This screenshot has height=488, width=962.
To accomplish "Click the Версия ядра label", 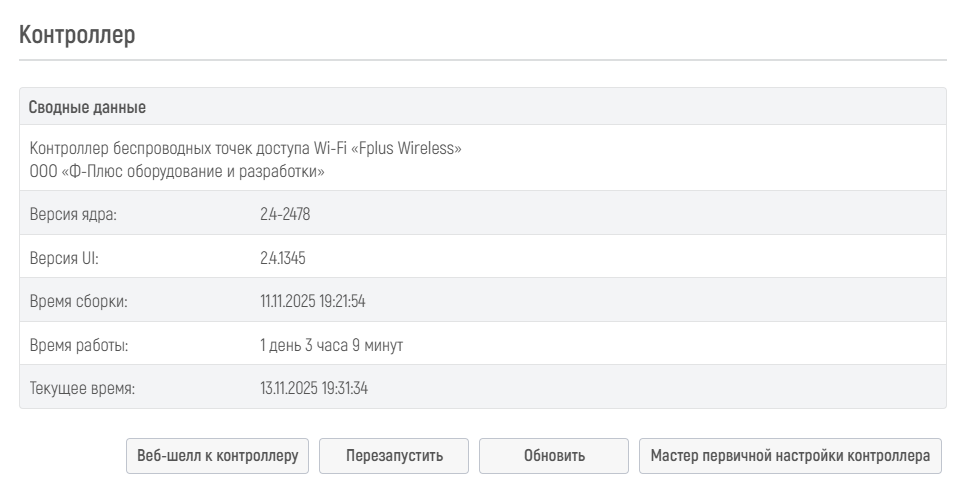I will [x=73, y=214].
